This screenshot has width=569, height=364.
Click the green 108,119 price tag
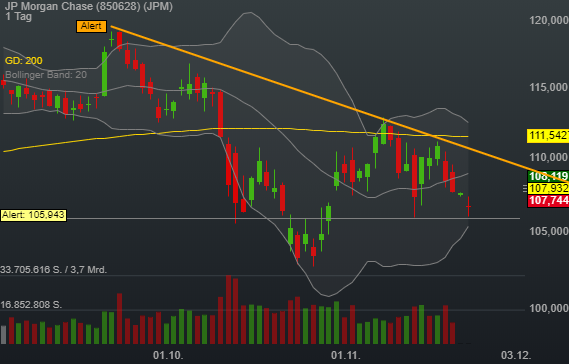click(x=548, y=176)
